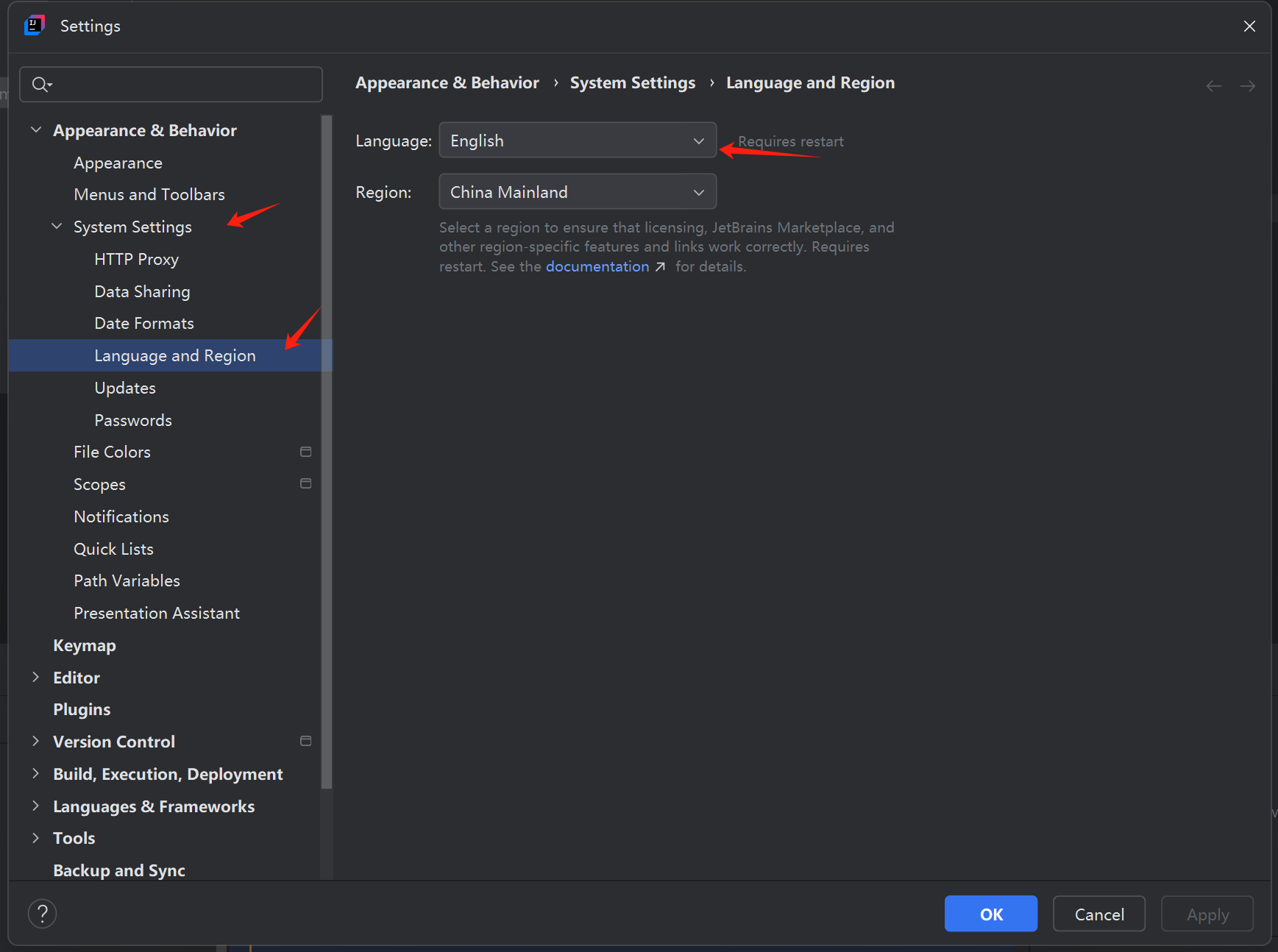Select Appearance settings page
Viewport: 1278px width, 952px height.
point(118,163)
